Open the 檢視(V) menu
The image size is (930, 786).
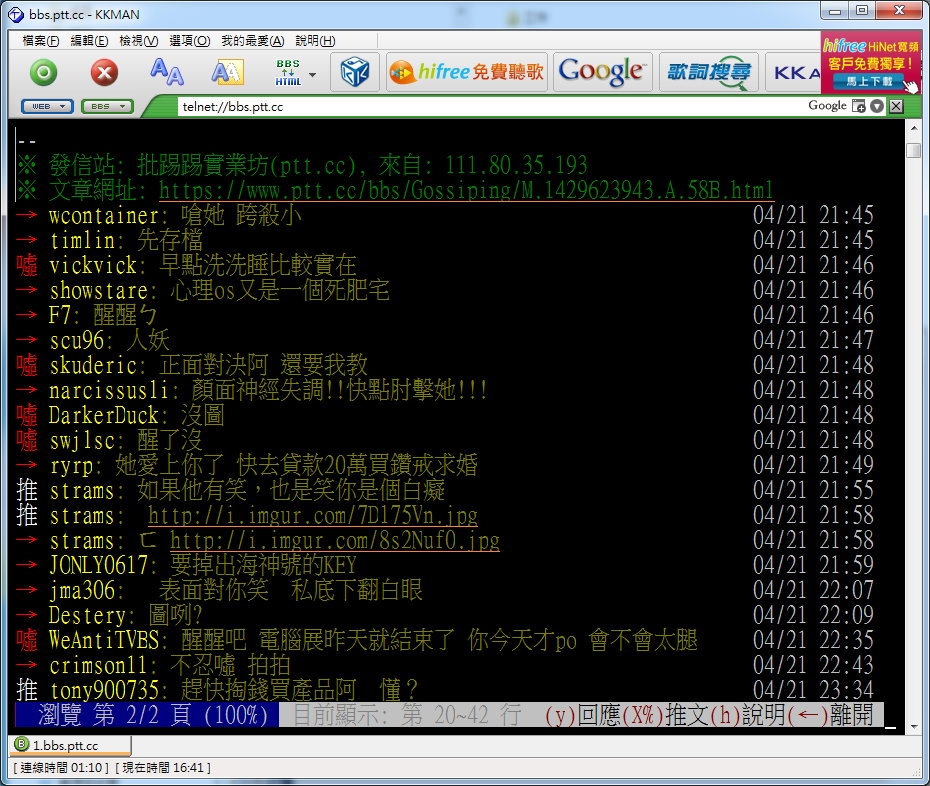tap(139, 41)
